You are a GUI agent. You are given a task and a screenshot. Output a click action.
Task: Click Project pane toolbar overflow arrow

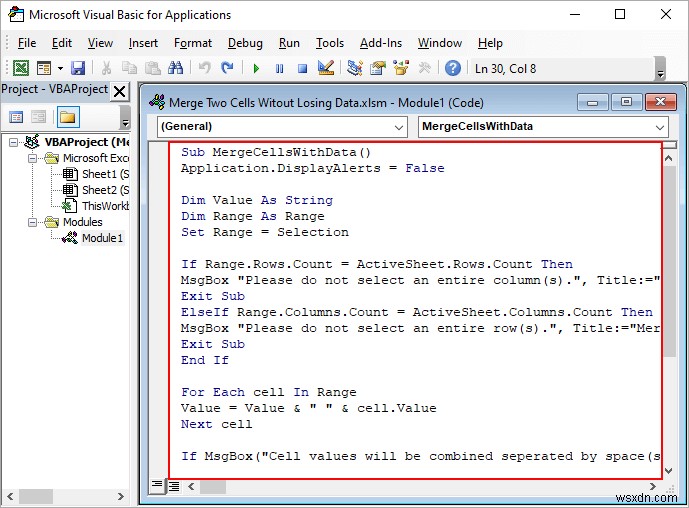point(125,117)
